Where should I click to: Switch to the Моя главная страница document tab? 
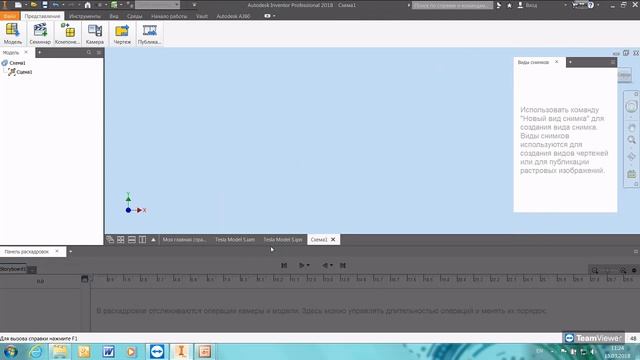(x=184, y=240)
